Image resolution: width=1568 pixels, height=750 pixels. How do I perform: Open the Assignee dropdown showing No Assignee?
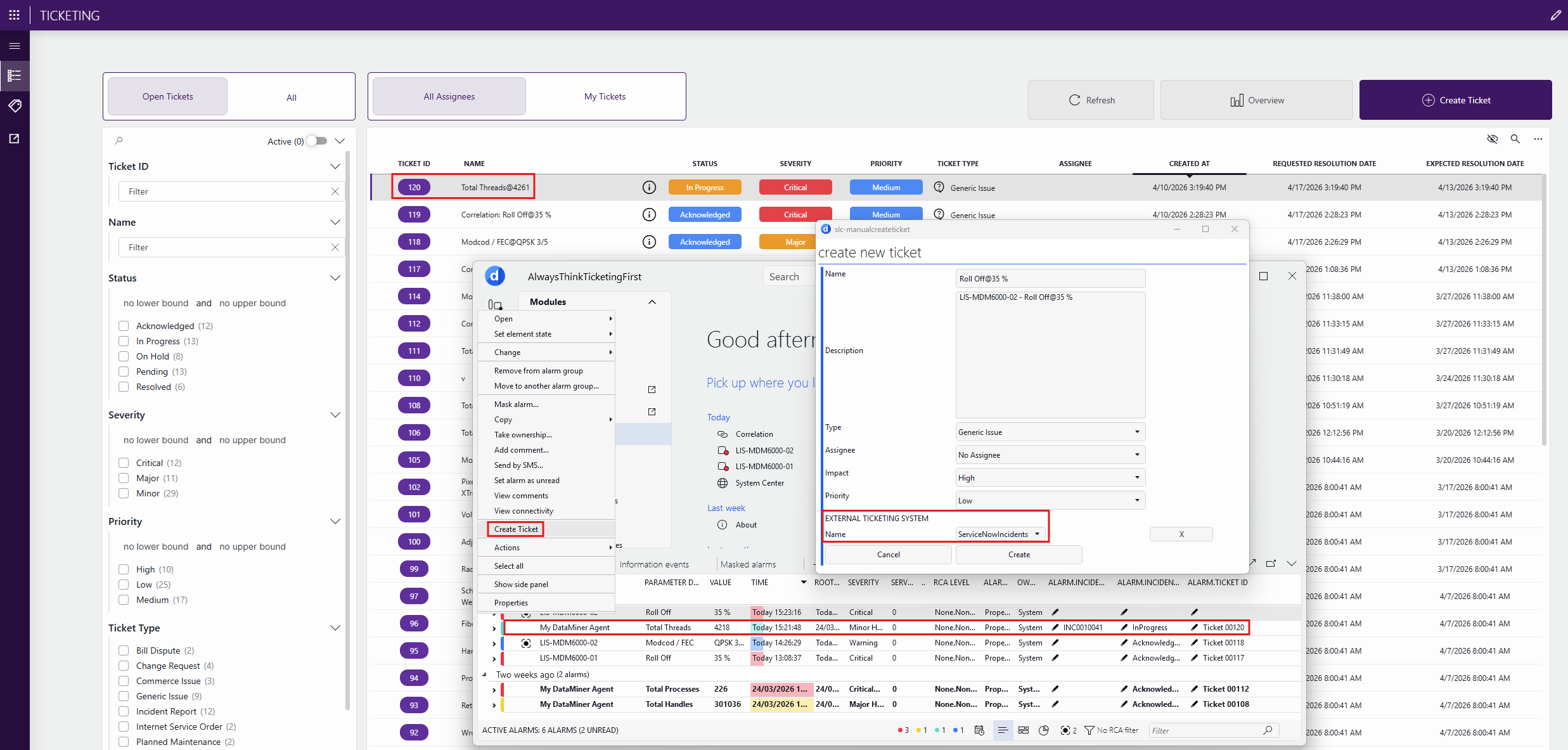coord(1050,455)
